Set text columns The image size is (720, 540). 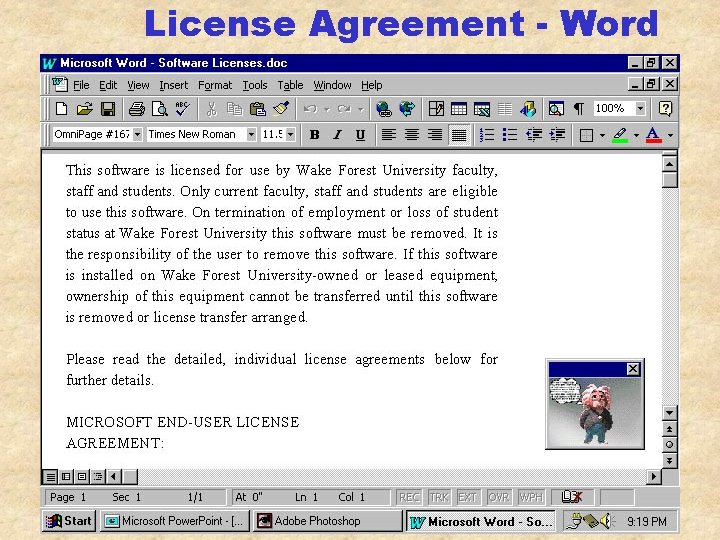tap(505, 109)
